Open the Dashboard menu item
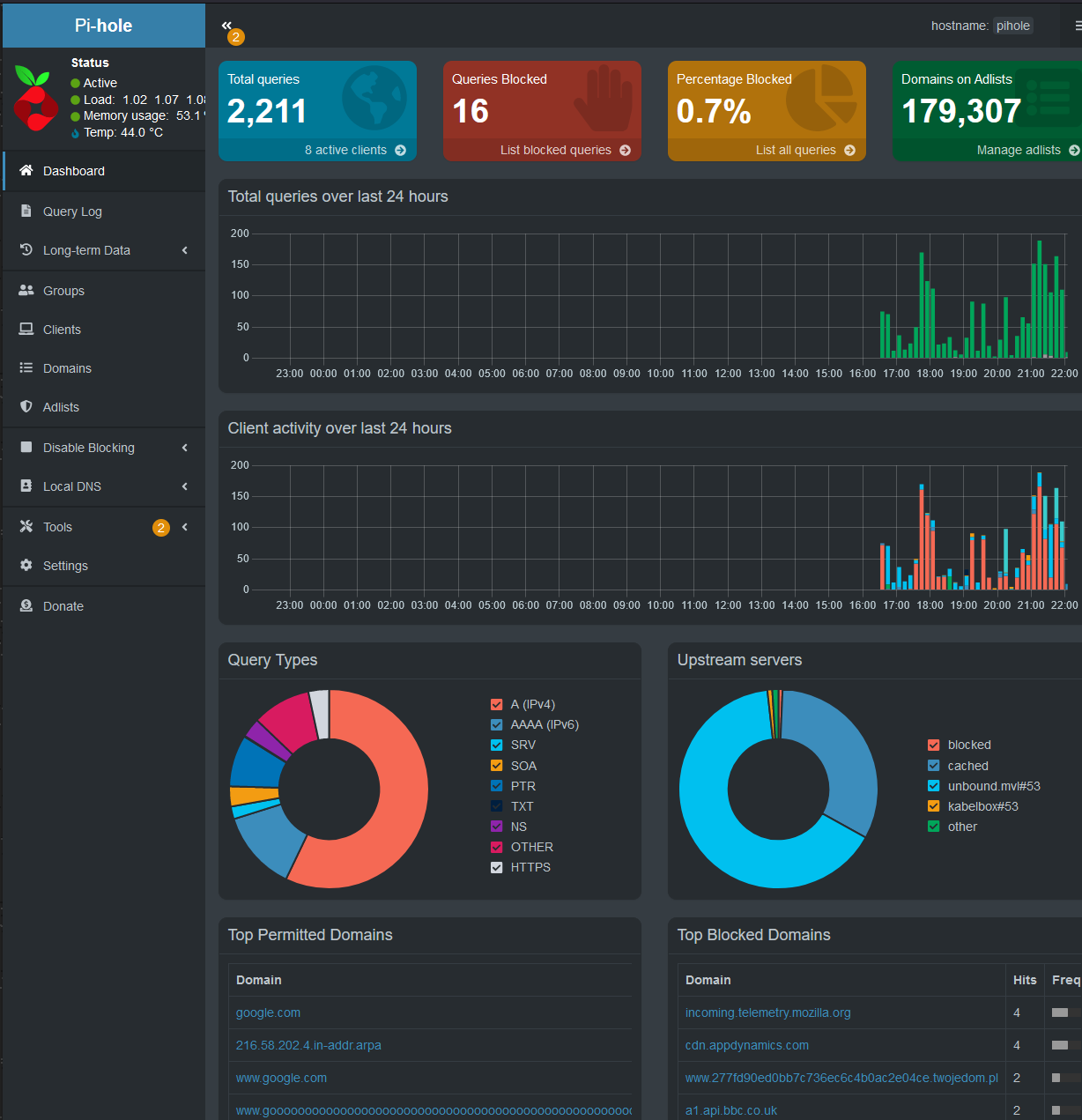The image size is (1082, 1120). pos(74,171)
